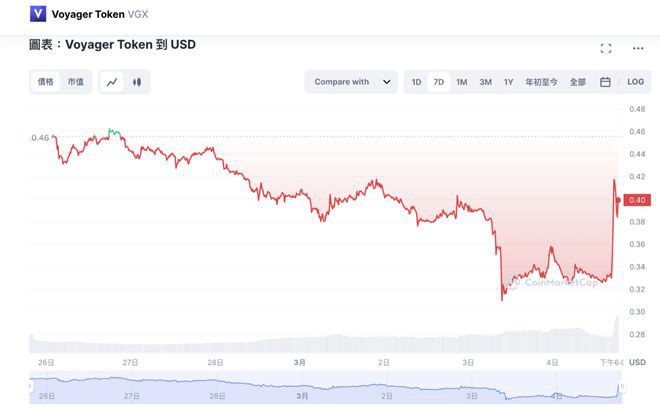
Task: Select the line chart view icon
Action: coord(112,82)
